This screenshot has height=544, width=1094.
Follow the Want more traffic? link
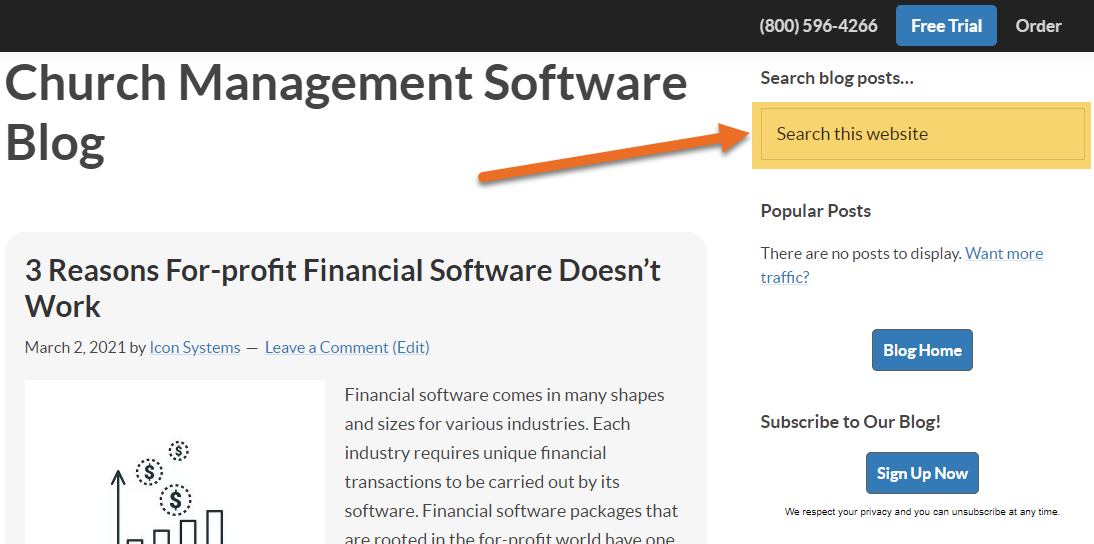(901, 265)
